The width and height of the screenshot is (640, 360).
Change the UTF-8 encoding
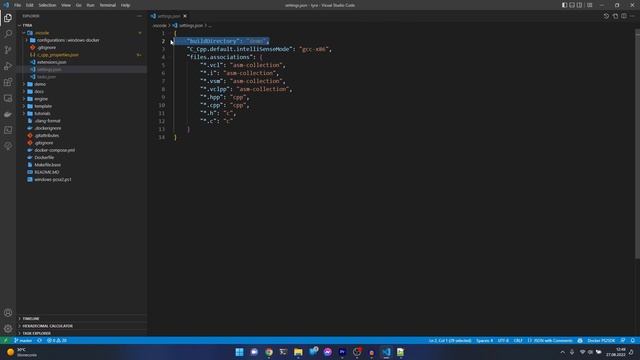click(503, 340)
